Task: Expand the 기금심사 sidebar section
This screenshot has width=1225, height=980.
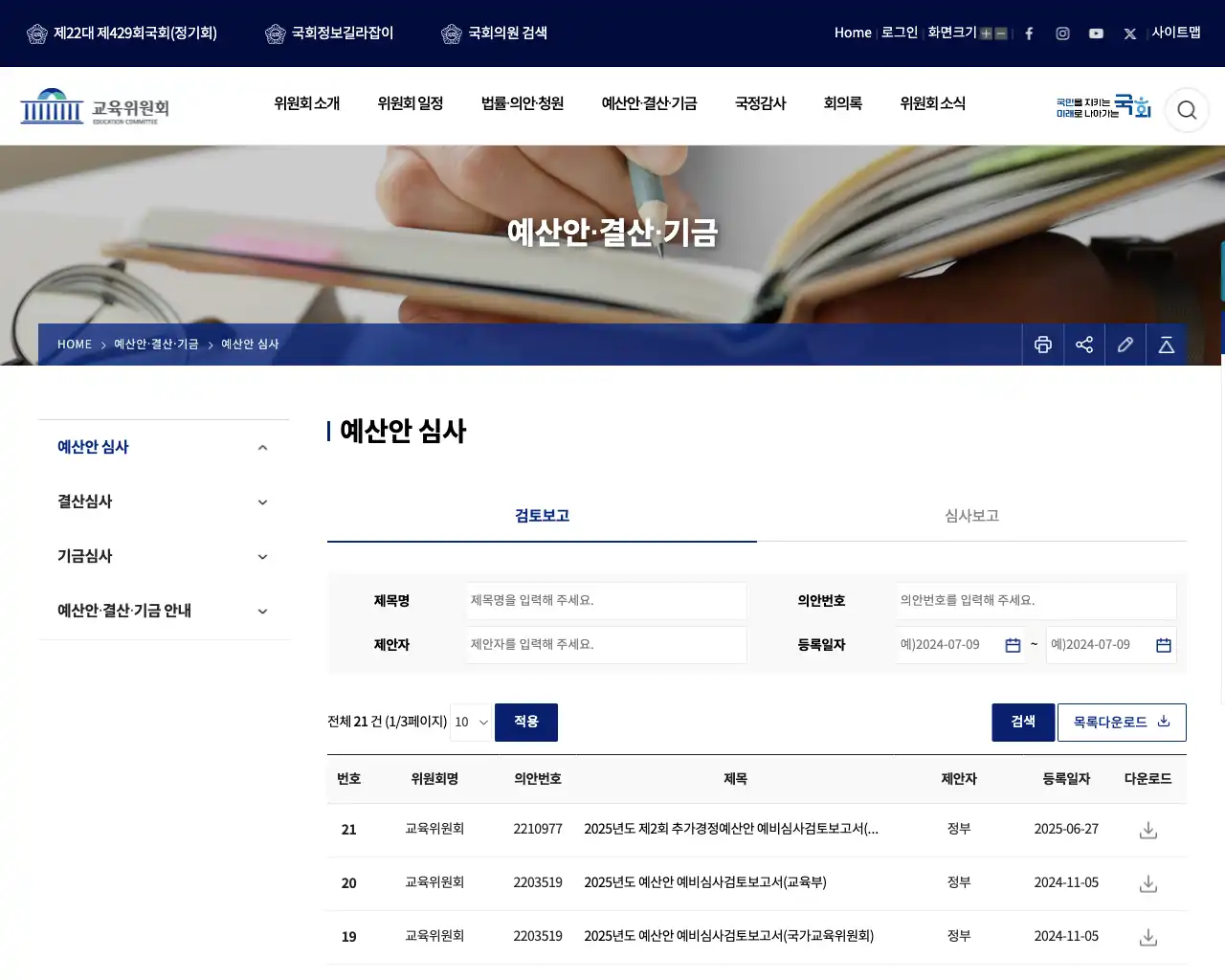Action: tap(262, 557)
